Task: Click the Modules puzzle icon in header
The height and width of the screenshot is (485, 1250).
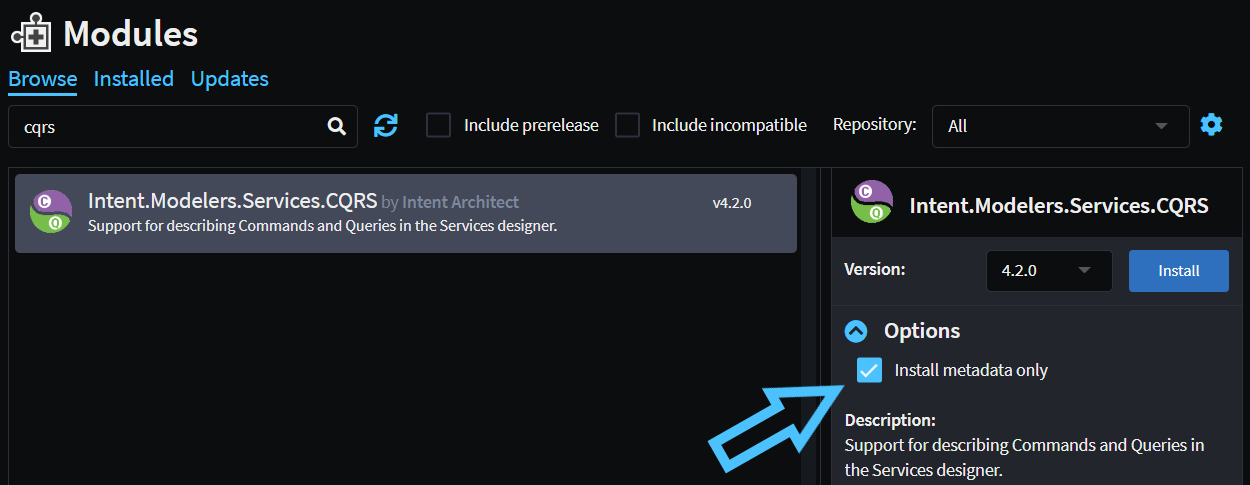Action: coord(31,33)
